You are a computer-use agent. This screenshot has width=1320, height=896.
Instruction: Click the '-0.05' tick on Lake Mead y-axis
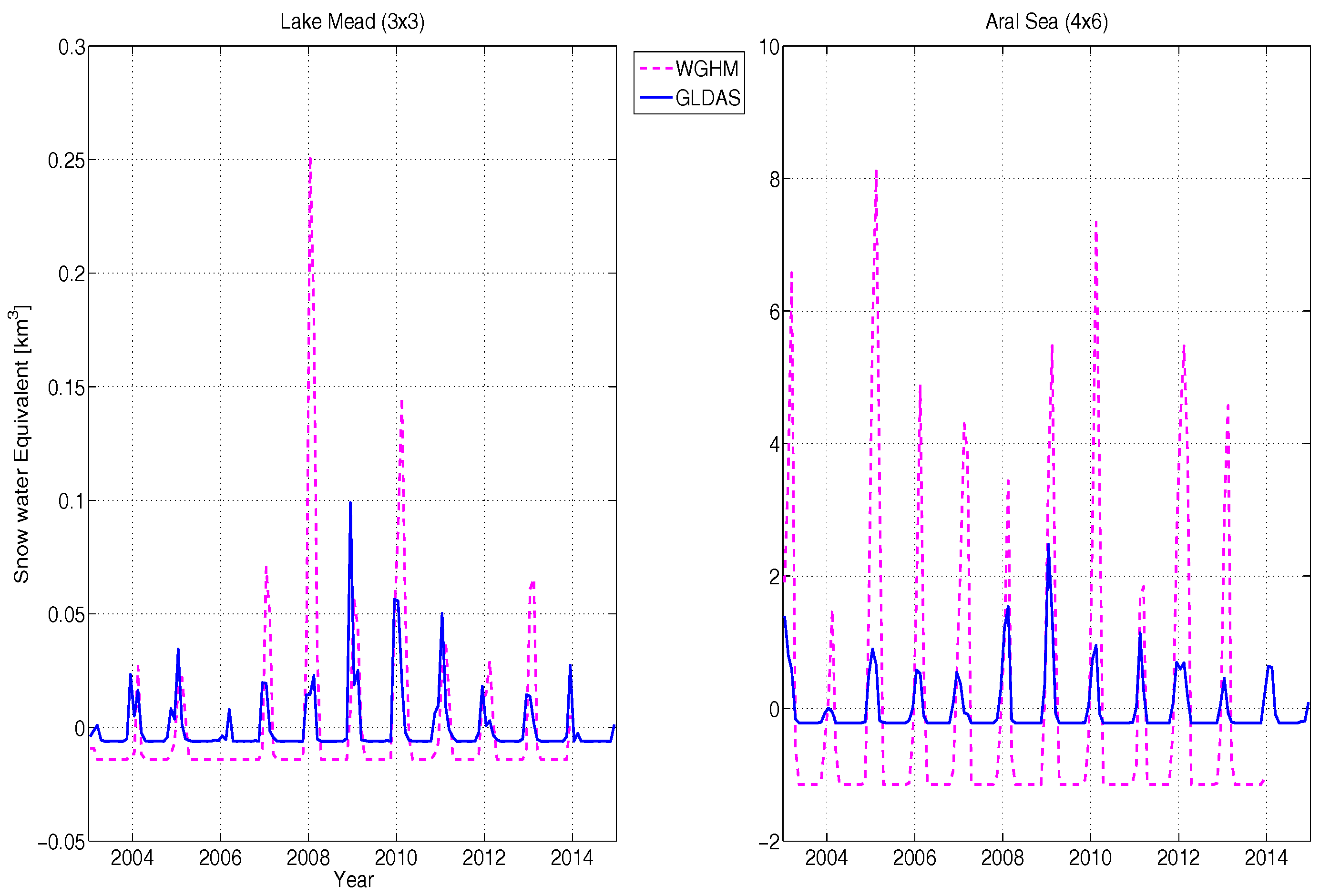point(62,842)
